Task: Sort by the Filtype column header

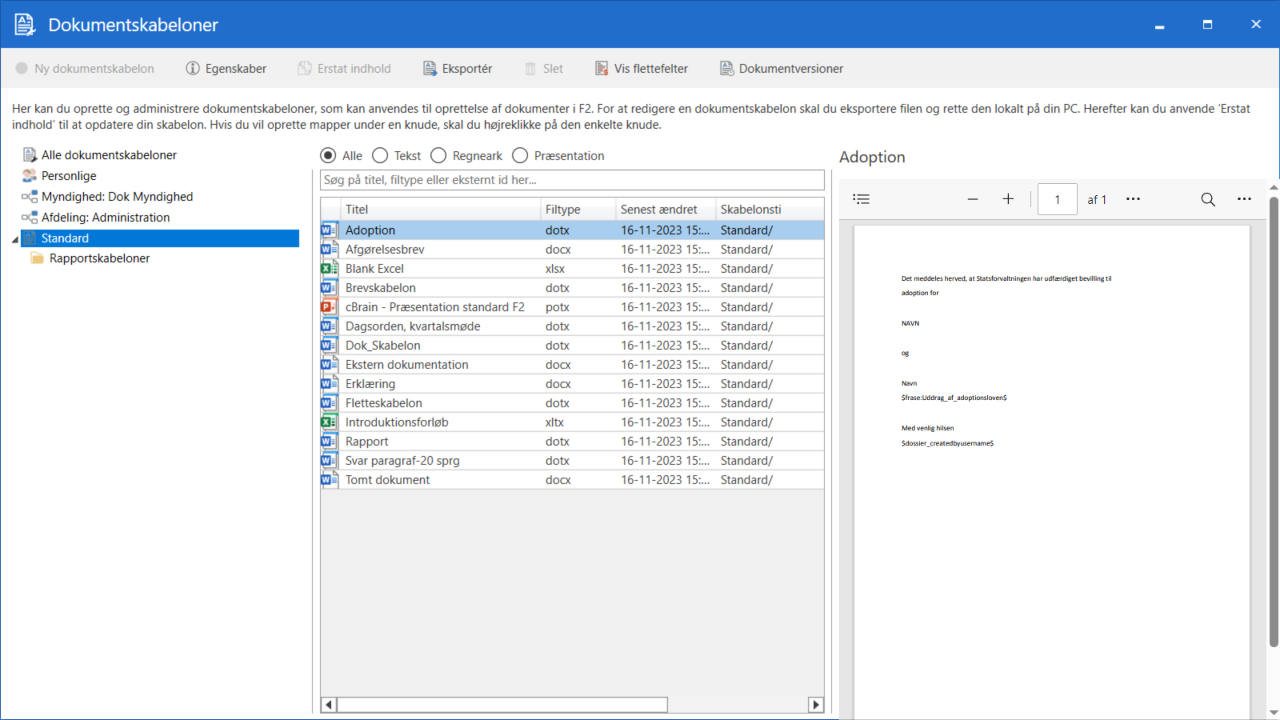Action: point(578,210)
